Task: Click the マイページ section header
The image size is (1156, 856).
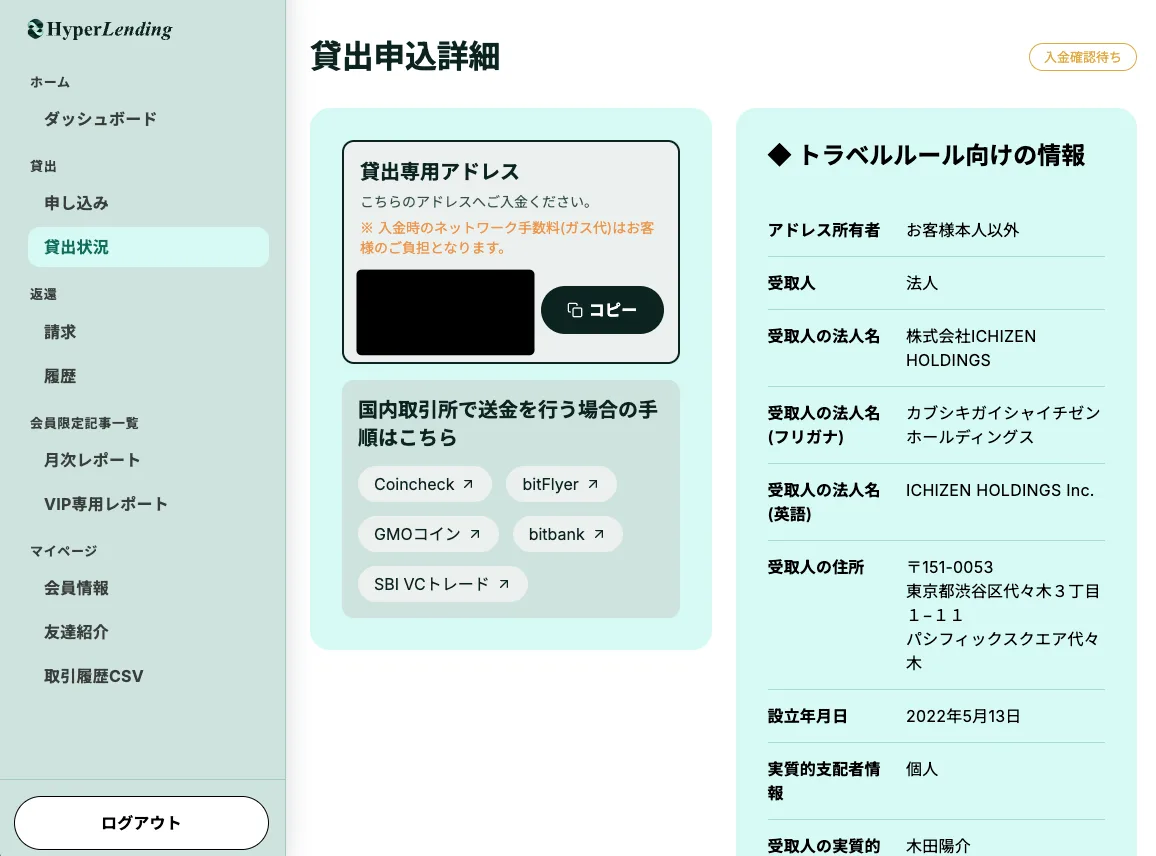Action: point(63,551)
